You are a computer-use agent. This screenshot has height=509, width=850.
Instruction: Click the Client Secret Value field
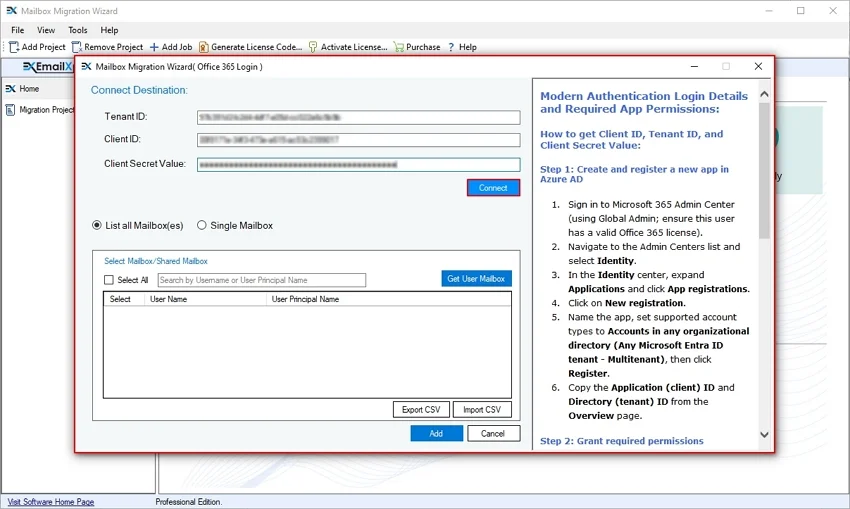pos(358,164)
